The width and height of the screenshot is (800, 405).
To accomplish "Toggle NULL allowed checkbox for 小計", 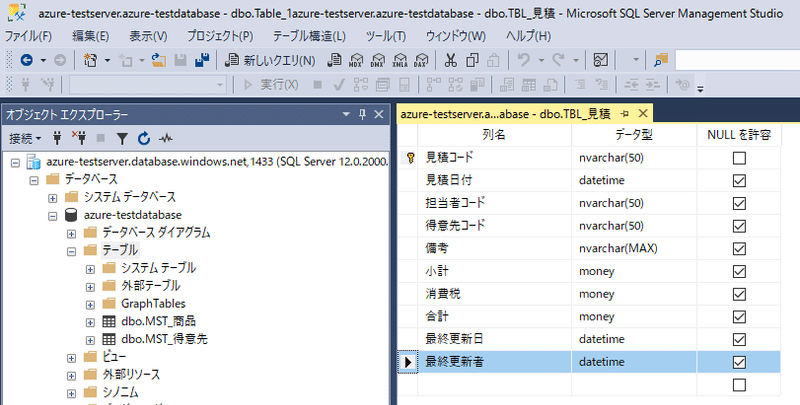I will pos(739,271).
